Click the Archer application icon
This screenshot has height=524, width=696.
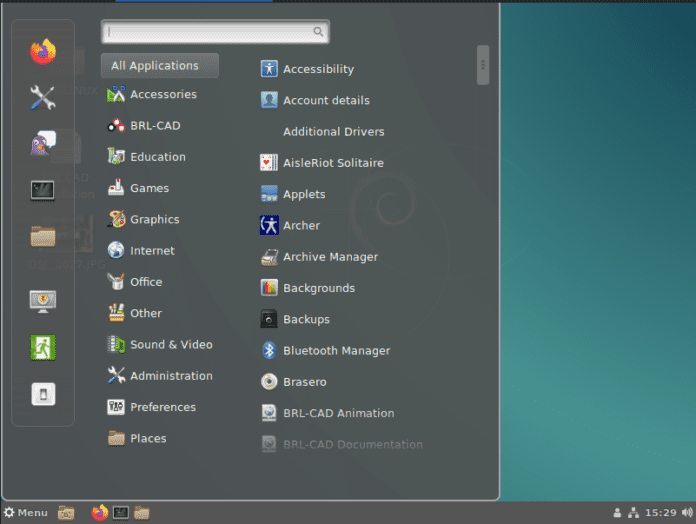point(269,225)
